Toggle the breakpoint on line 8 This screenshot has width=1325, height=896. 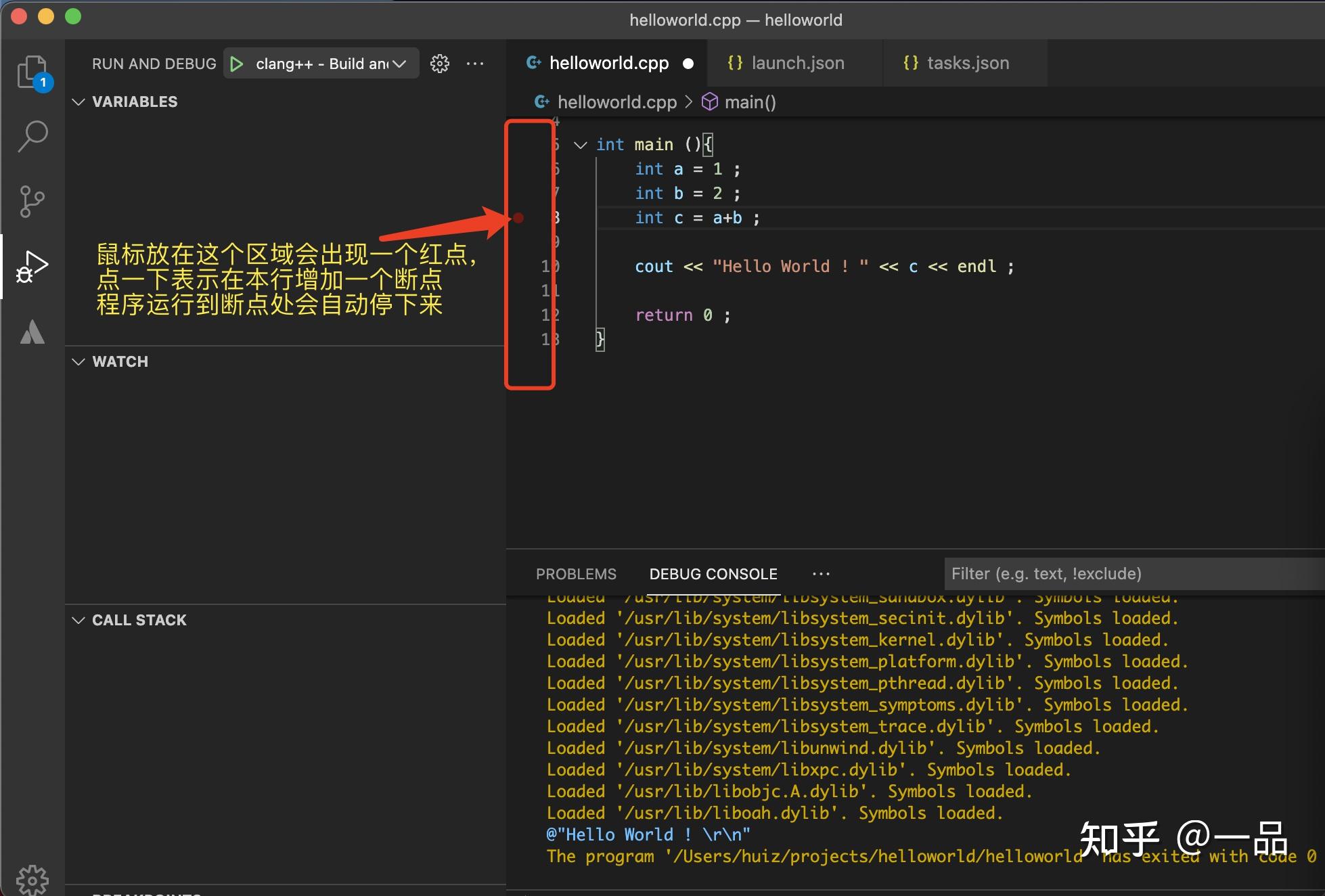tap(518, 218)
